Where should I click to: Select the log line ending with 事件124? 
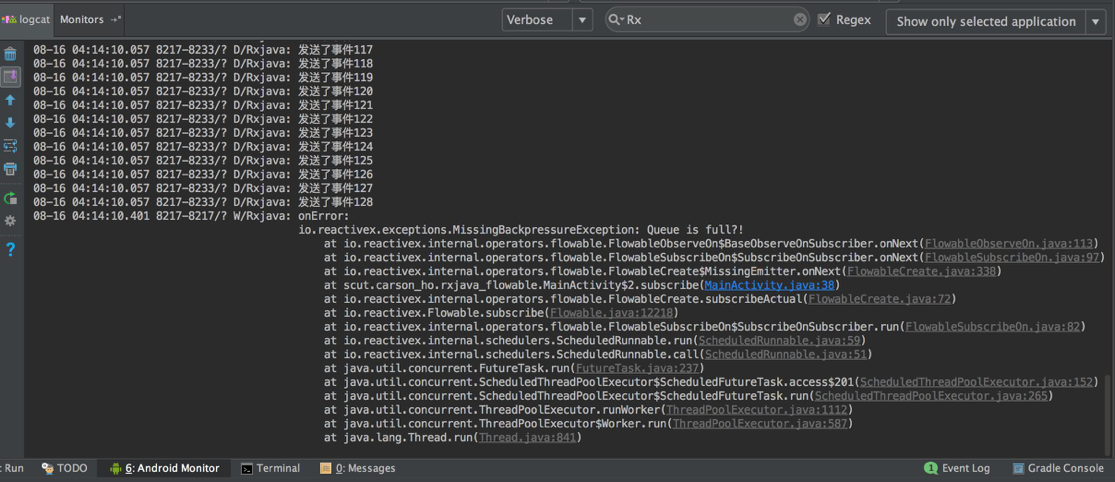coord(203,147)
